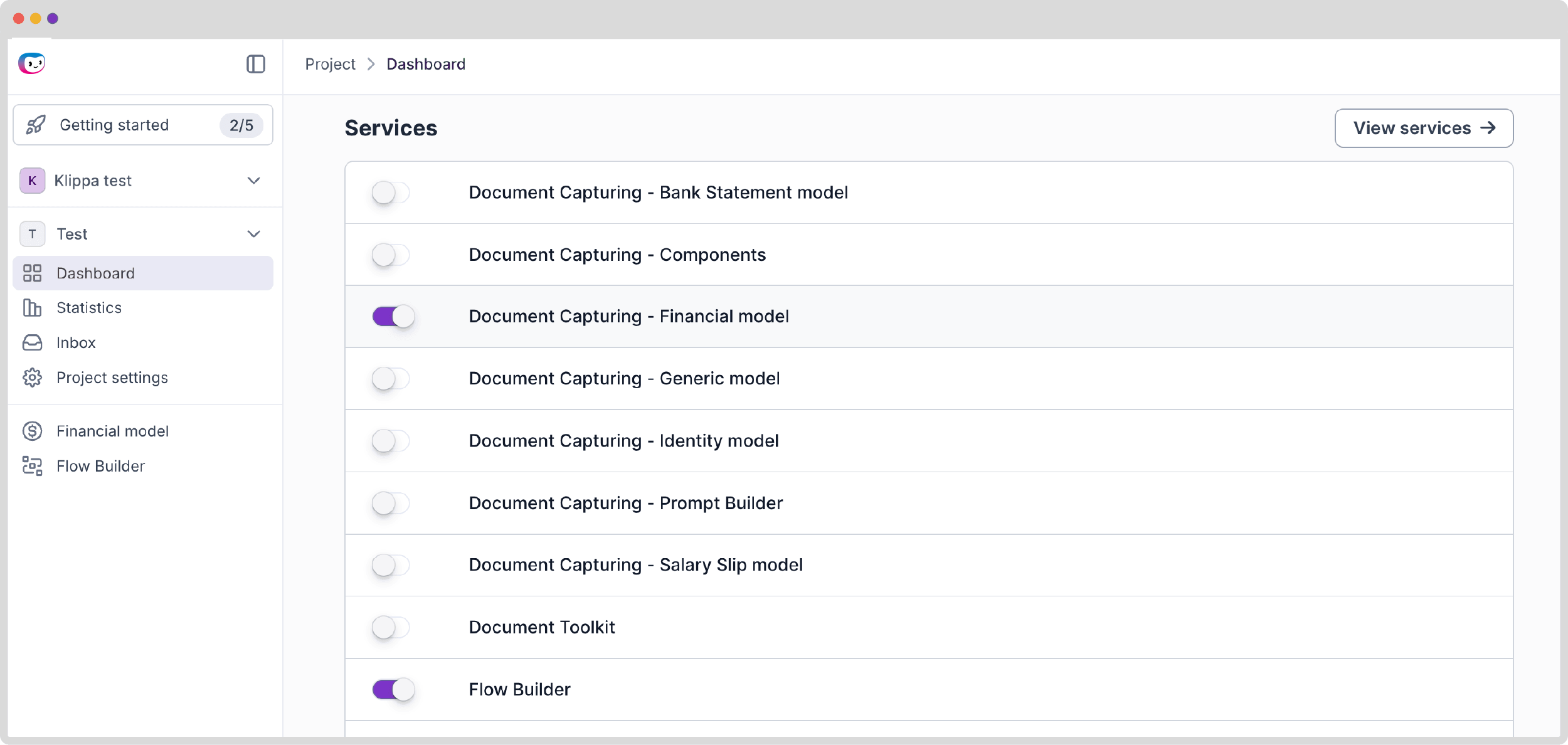Enable the Prompt Builder toggle
1568x745 pixels.
[390, 502]
